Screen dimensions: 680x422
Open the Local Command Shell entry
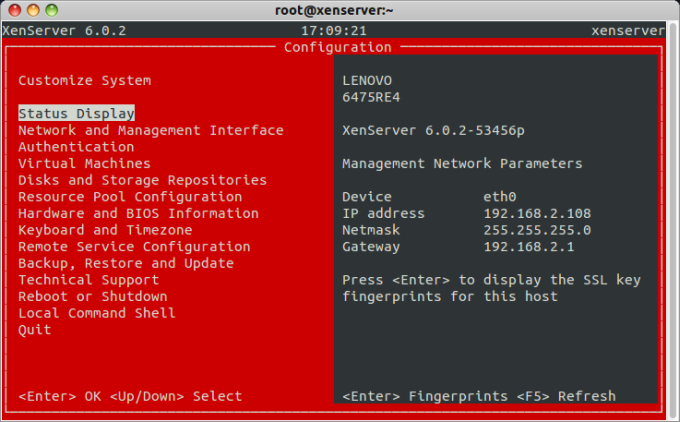97,313
